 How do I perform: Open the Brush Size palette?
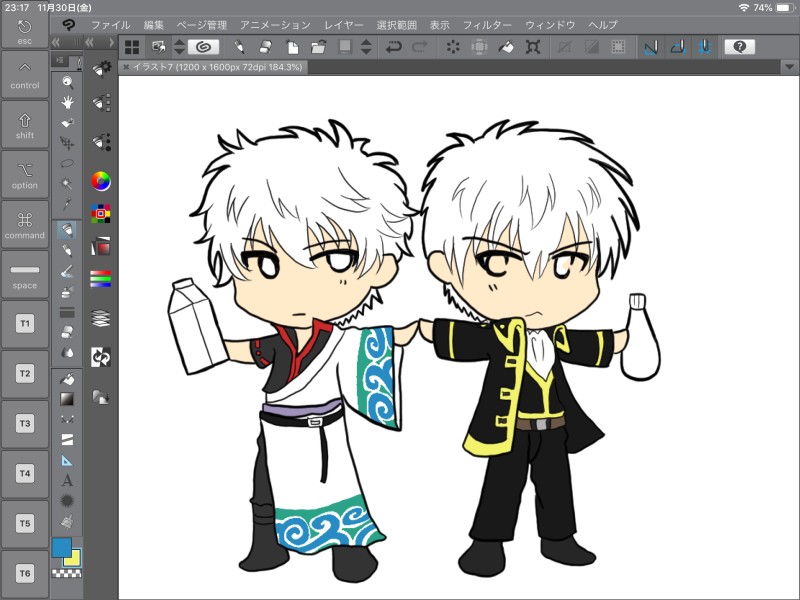pyautogui.click(x=102, y=142)
